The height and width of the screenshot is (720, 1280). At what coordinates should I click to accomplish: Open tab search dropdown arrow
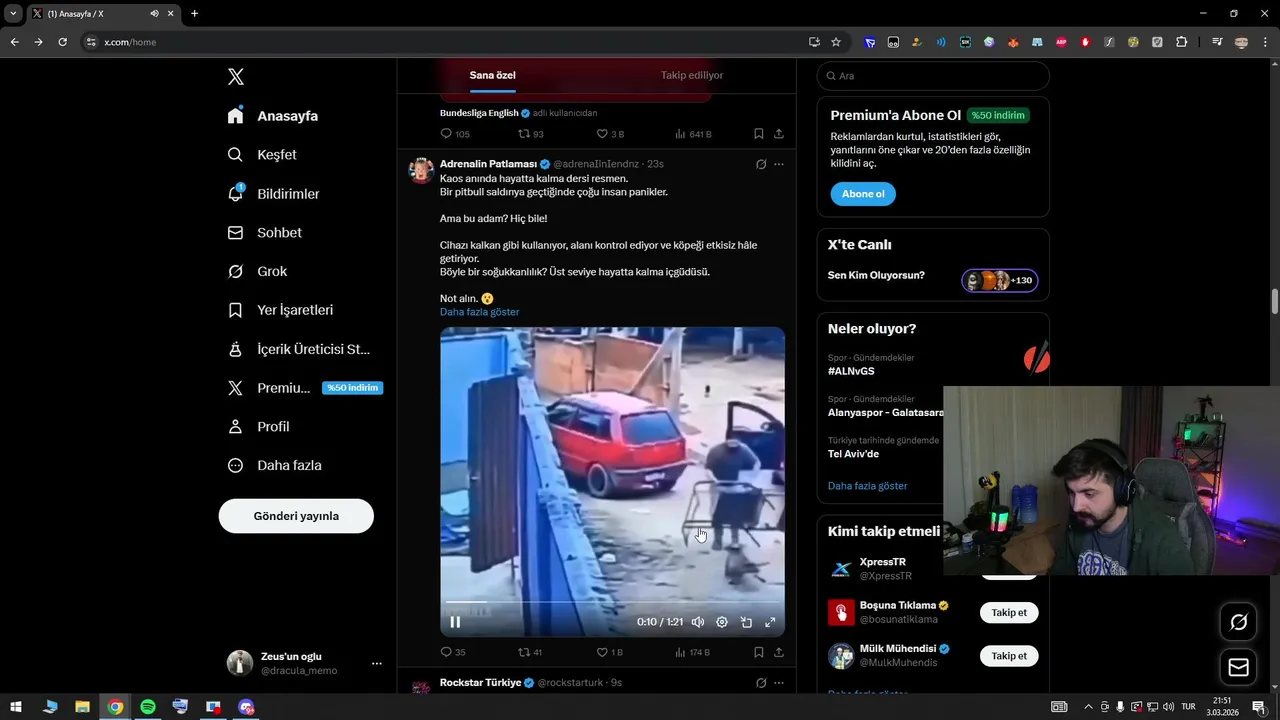pos(13,13)
